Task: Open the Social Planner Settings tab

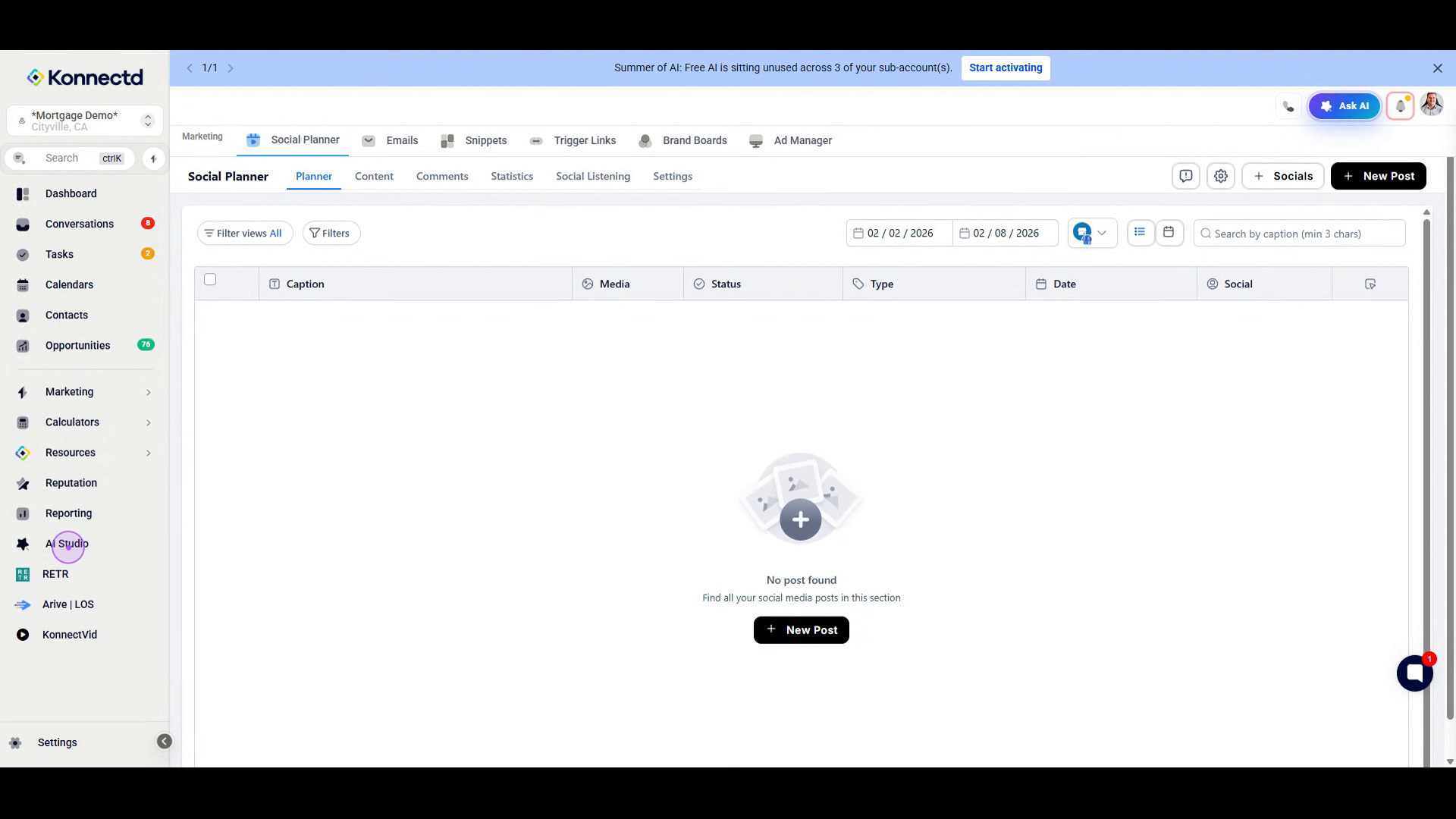Action: pos(673,176)
